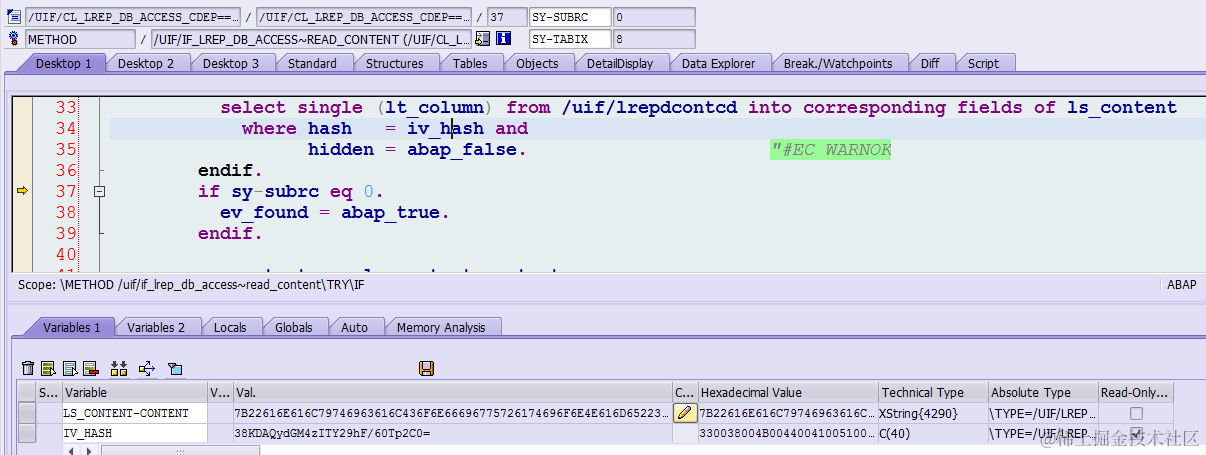Click the left scroll arrow below variable table

click(x=70, y=450)
